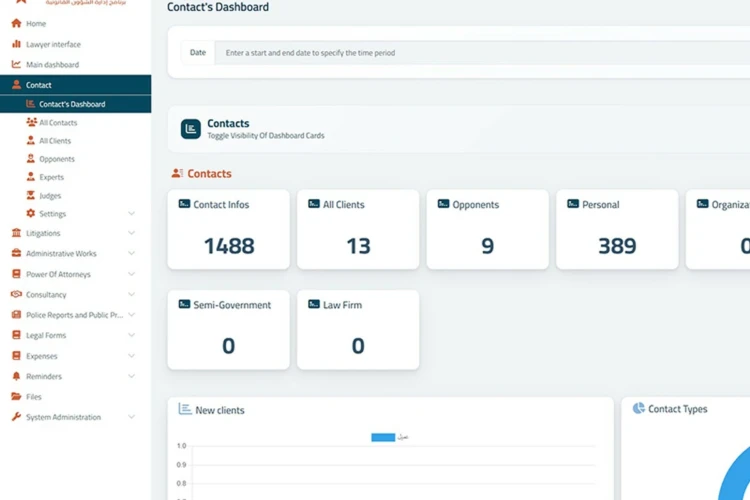
Task: Open the Law Firm 0 card
Action: (x=358, y=330)
